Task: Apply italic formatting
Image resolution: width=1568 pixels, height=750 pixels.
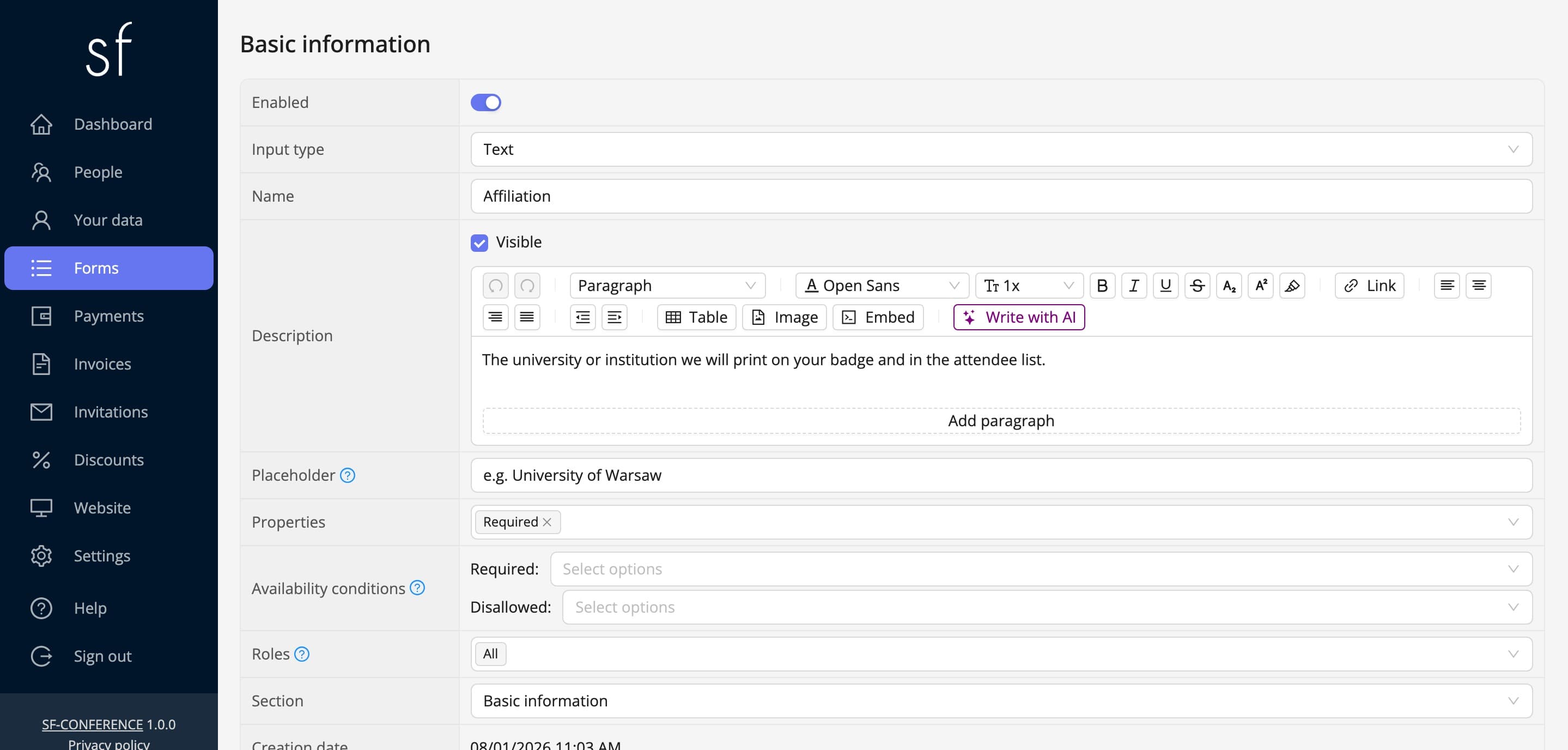Action: tap(1133, 286)
